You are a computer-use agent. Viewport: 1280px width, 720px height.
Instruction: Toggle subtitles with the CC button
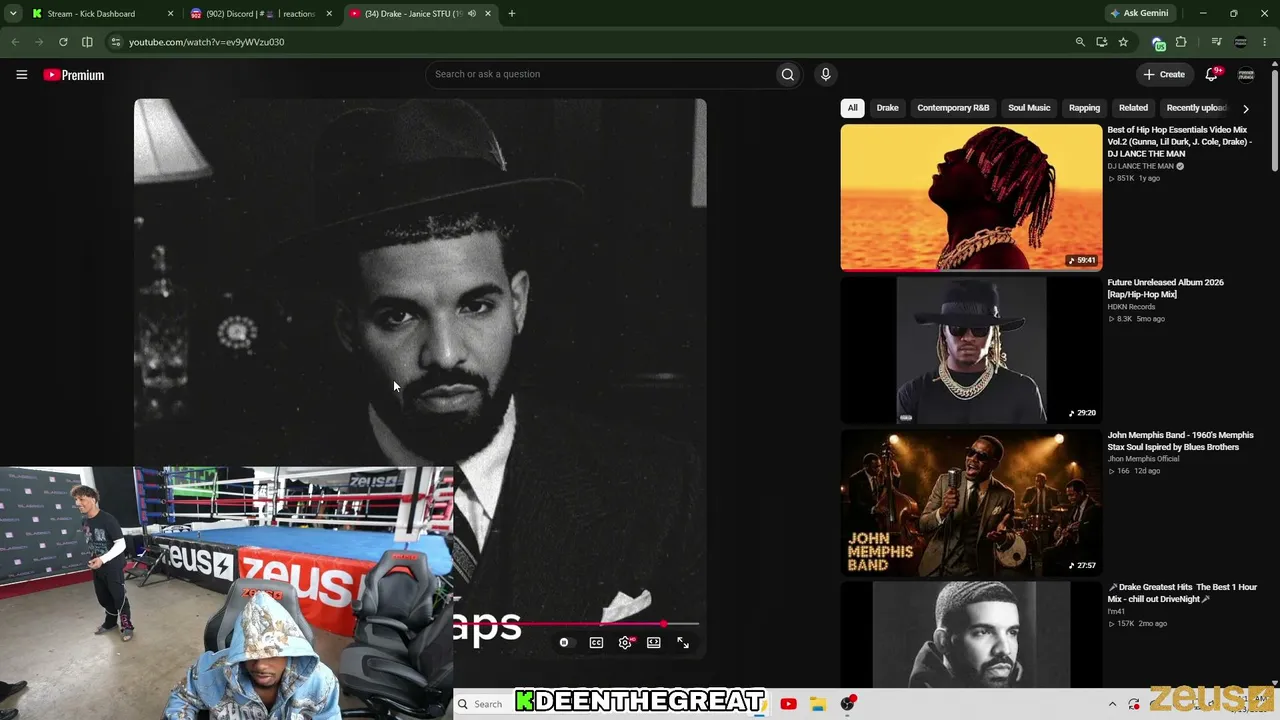596,643
